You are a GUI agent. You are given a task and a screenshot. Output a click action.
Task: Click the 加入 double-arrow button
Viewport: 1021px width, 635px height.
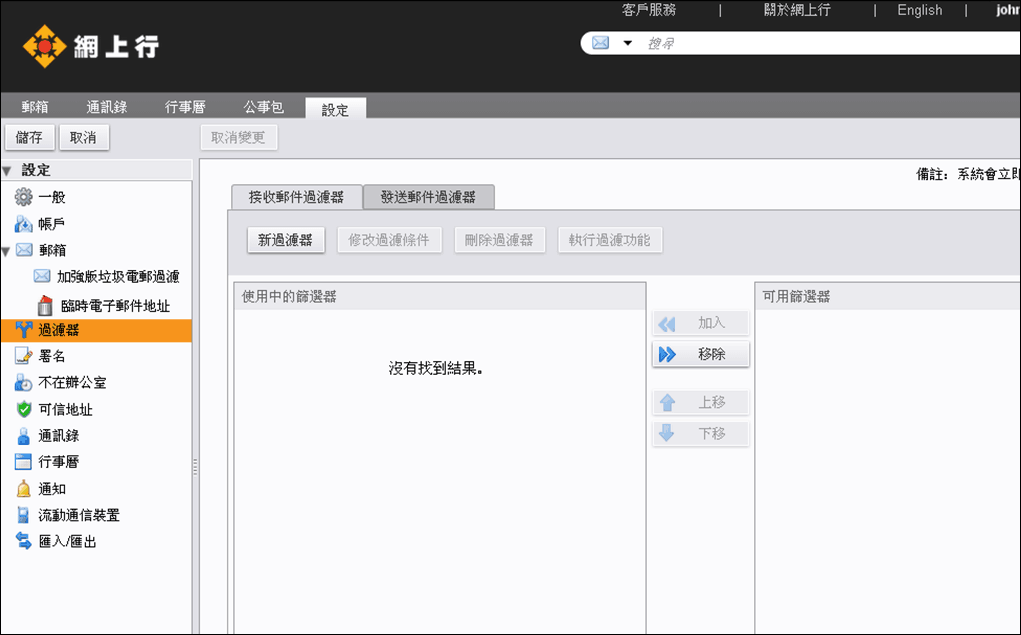click(701, 323)
